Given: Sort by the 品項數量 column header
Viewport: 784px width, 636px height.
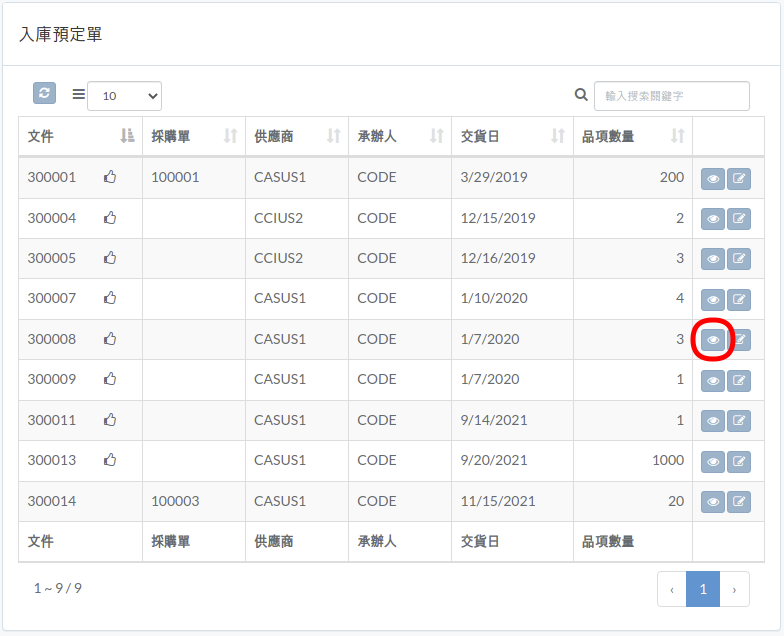Looking at the screenshot, I should pos(633,136).
